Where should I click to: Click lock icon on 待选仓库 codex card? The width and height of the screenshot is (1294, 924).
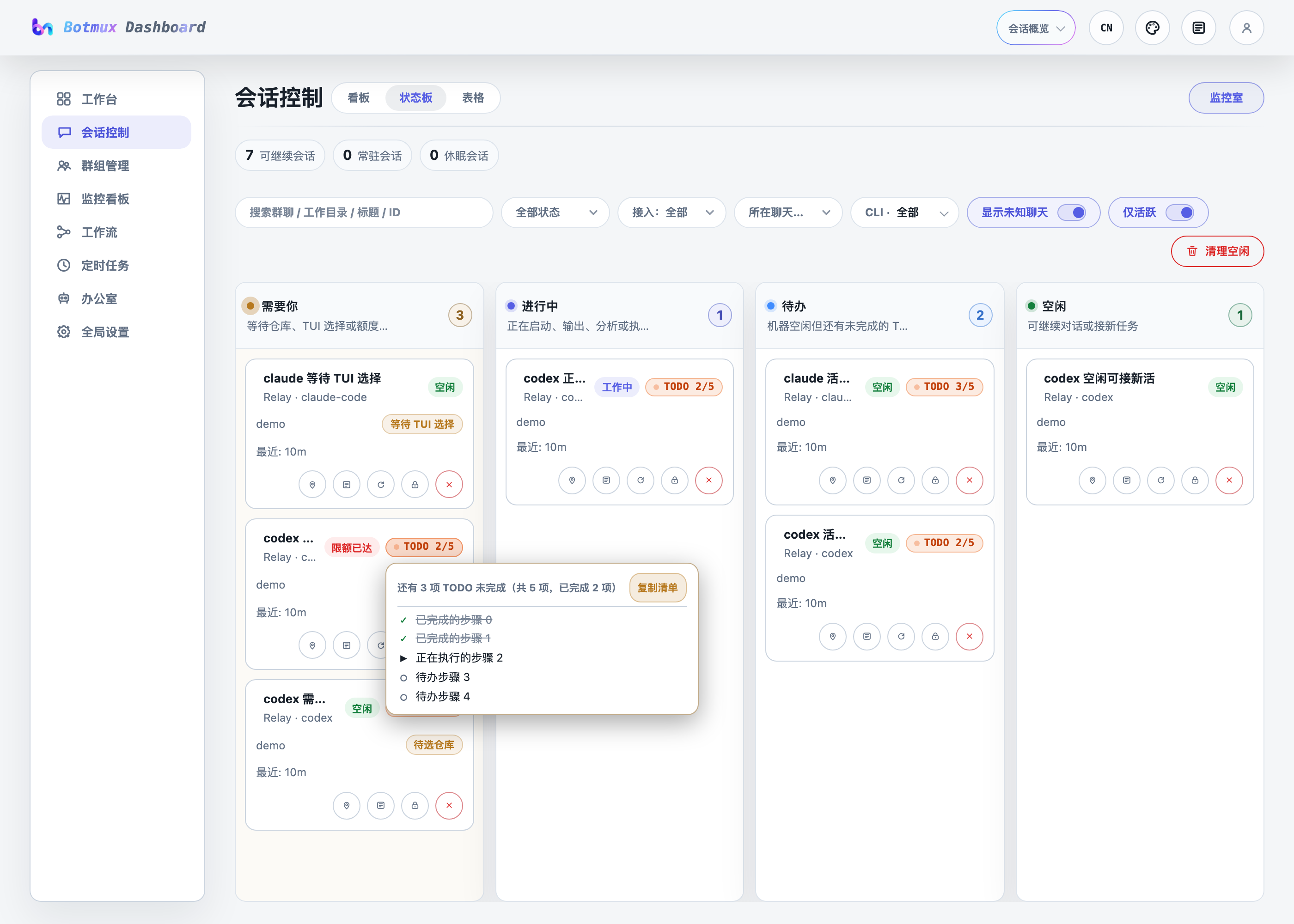415,806
